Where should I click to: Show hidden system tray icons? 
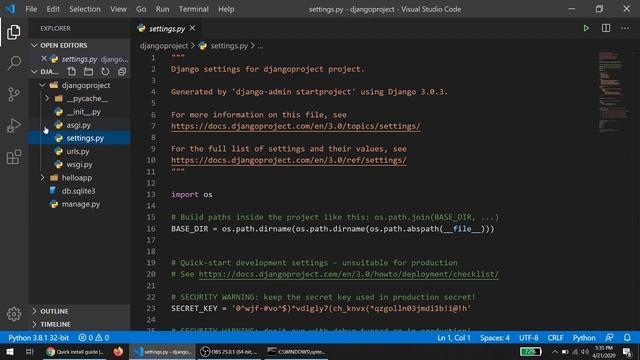click(555, 351)
